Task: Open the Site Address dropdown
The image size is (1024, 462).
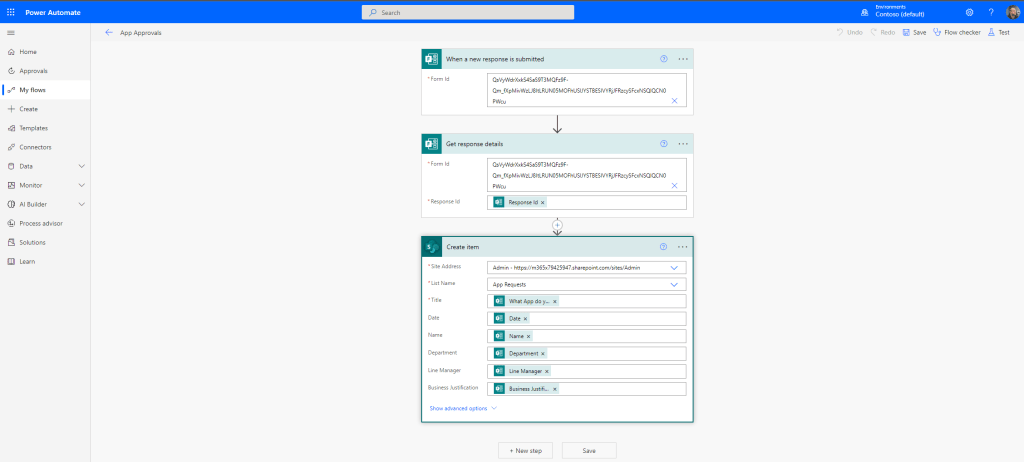Action: pyautogui.click(x=674, y=268)
